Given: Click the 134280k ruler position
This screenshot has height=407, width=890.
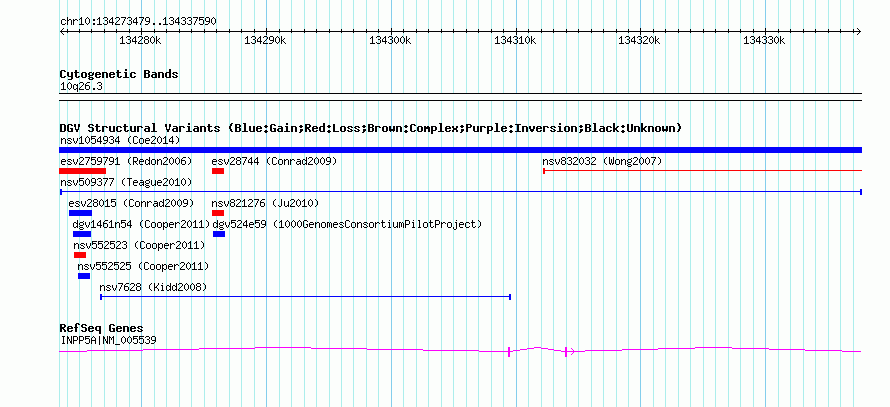Looking at the screenshot, I should pyautogui.click(x=141, y=40).
